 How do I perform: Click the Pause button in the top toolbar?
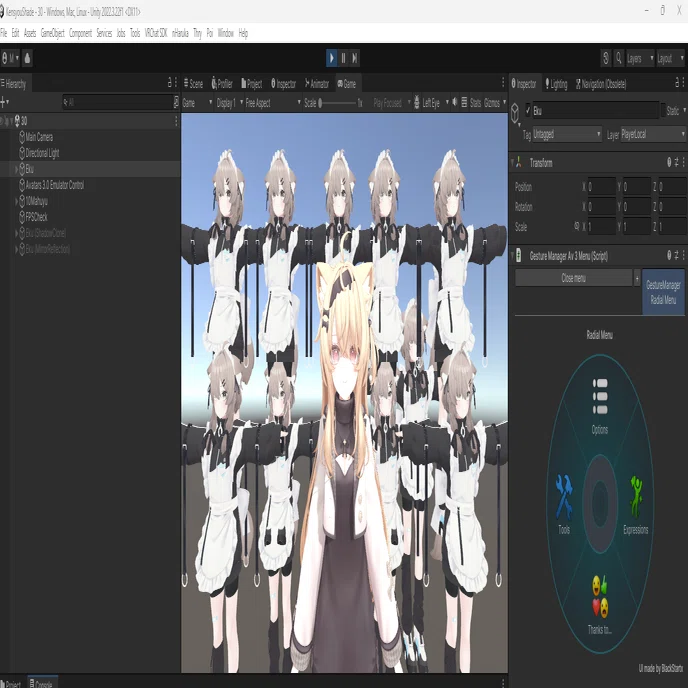click(x=344, y=58)
